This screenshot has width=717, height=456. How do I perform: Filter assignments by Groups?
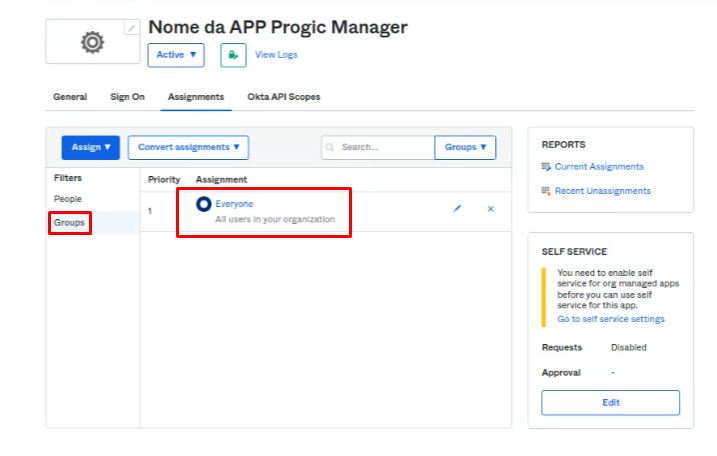coord(69,223)
